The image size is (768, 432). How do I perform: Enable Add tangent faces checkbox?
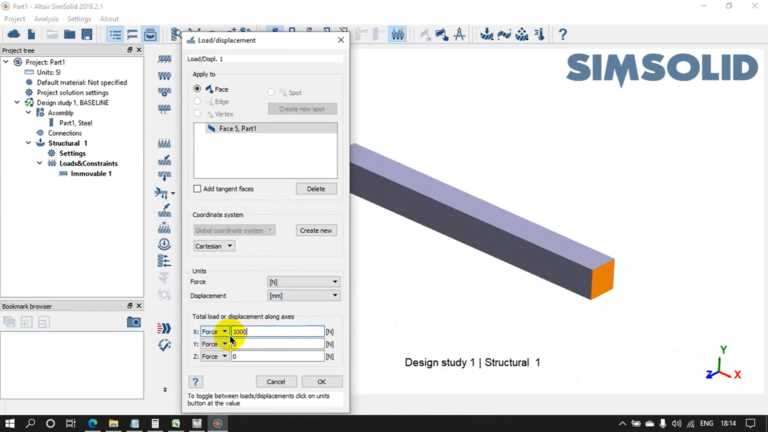[x=197, y=189]
